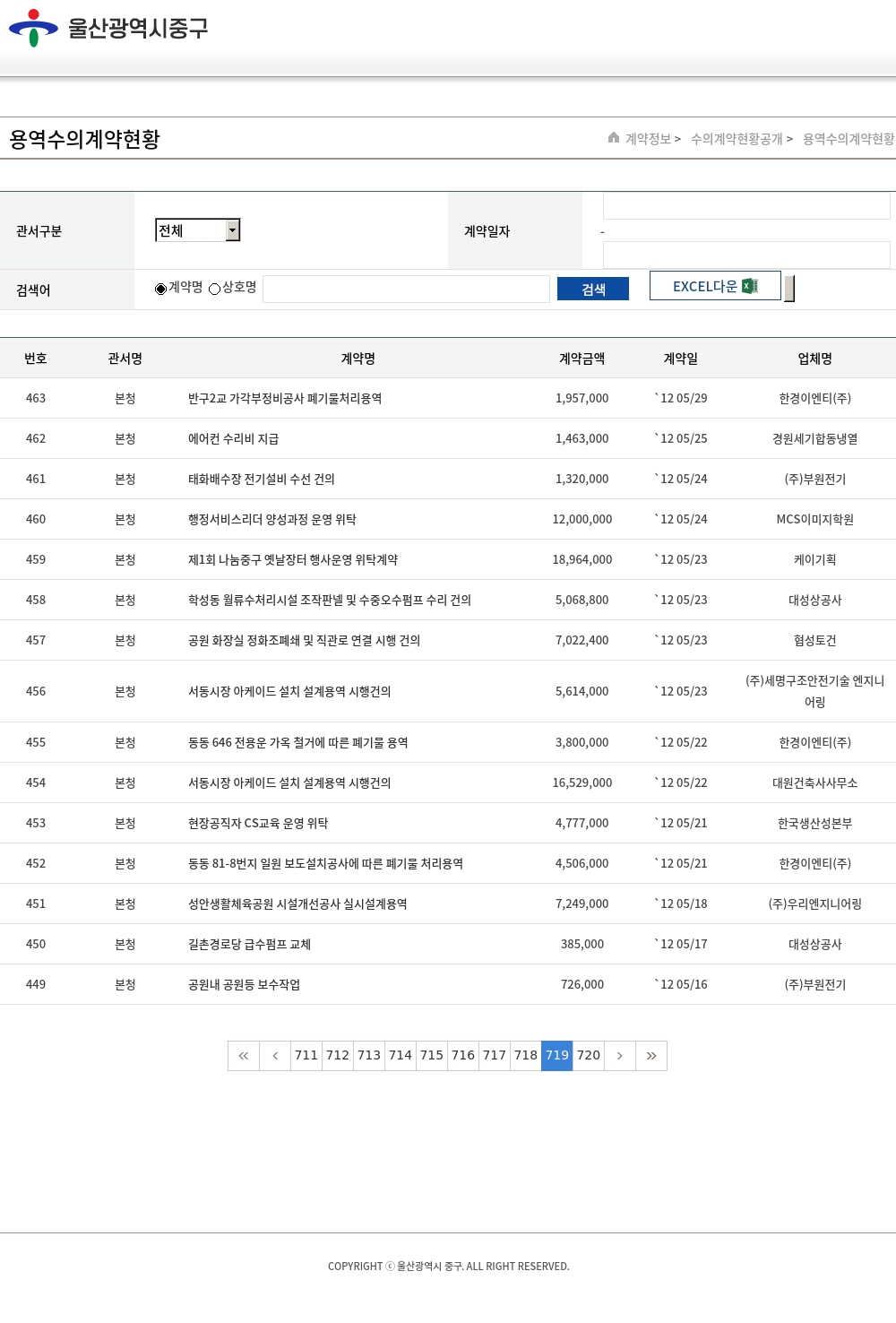896x1323 pixels.
Task: Go to the first page with double-left arrow
Action: pos(244,1056)
